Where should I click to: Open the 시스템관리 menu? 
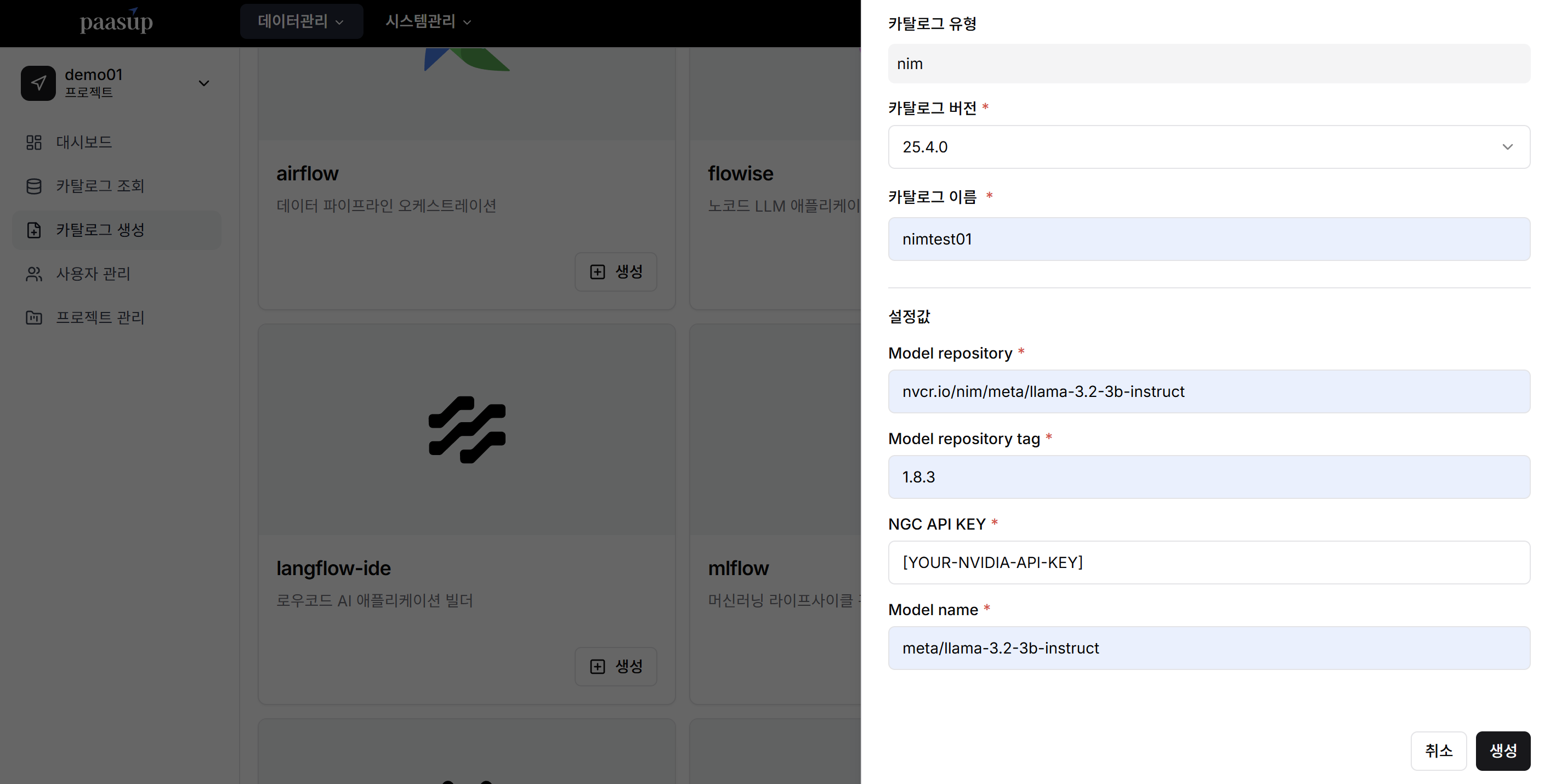point(428,22)
